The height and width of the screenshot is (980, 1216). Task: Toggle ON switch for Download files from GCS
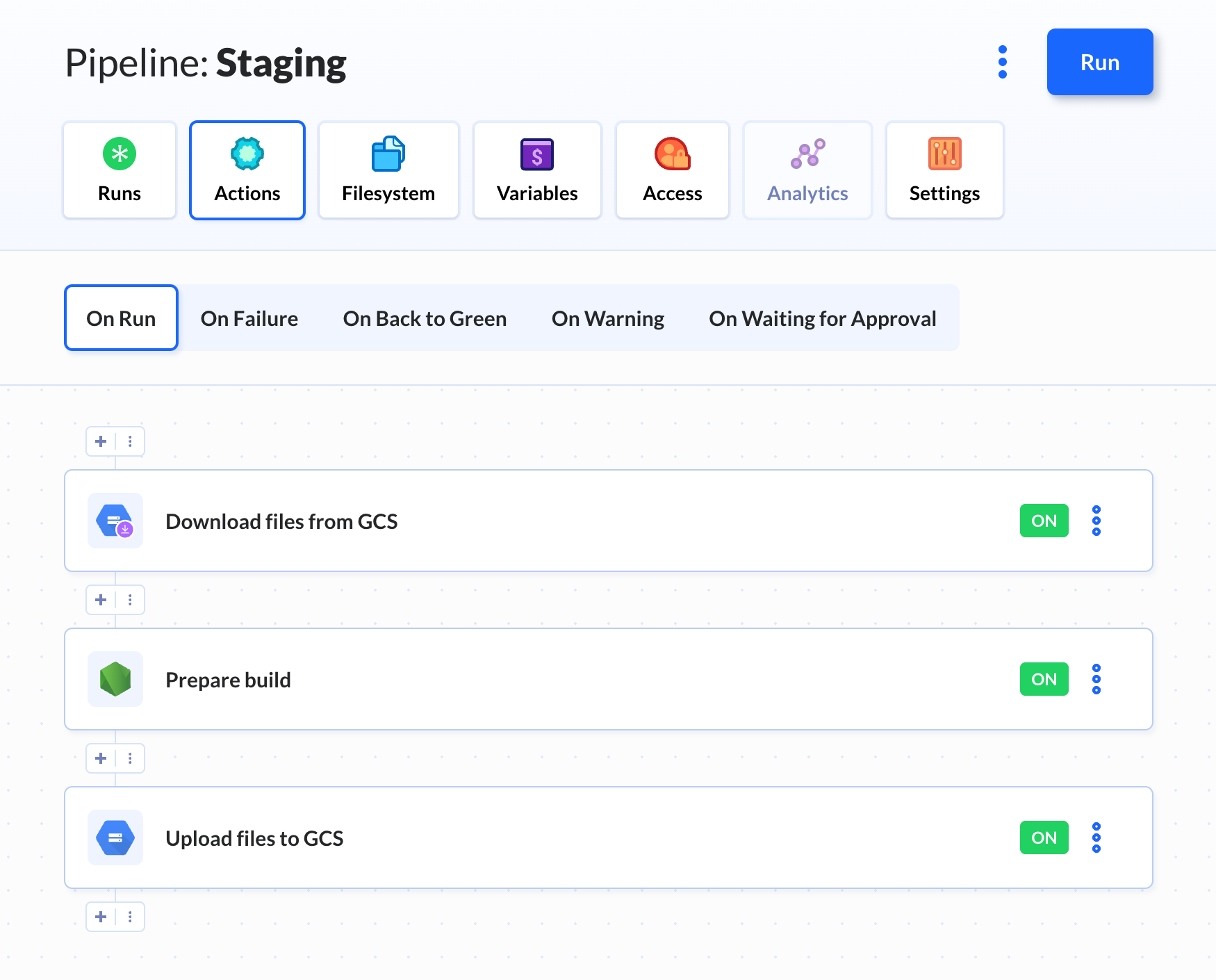(x=1044, y=521)
